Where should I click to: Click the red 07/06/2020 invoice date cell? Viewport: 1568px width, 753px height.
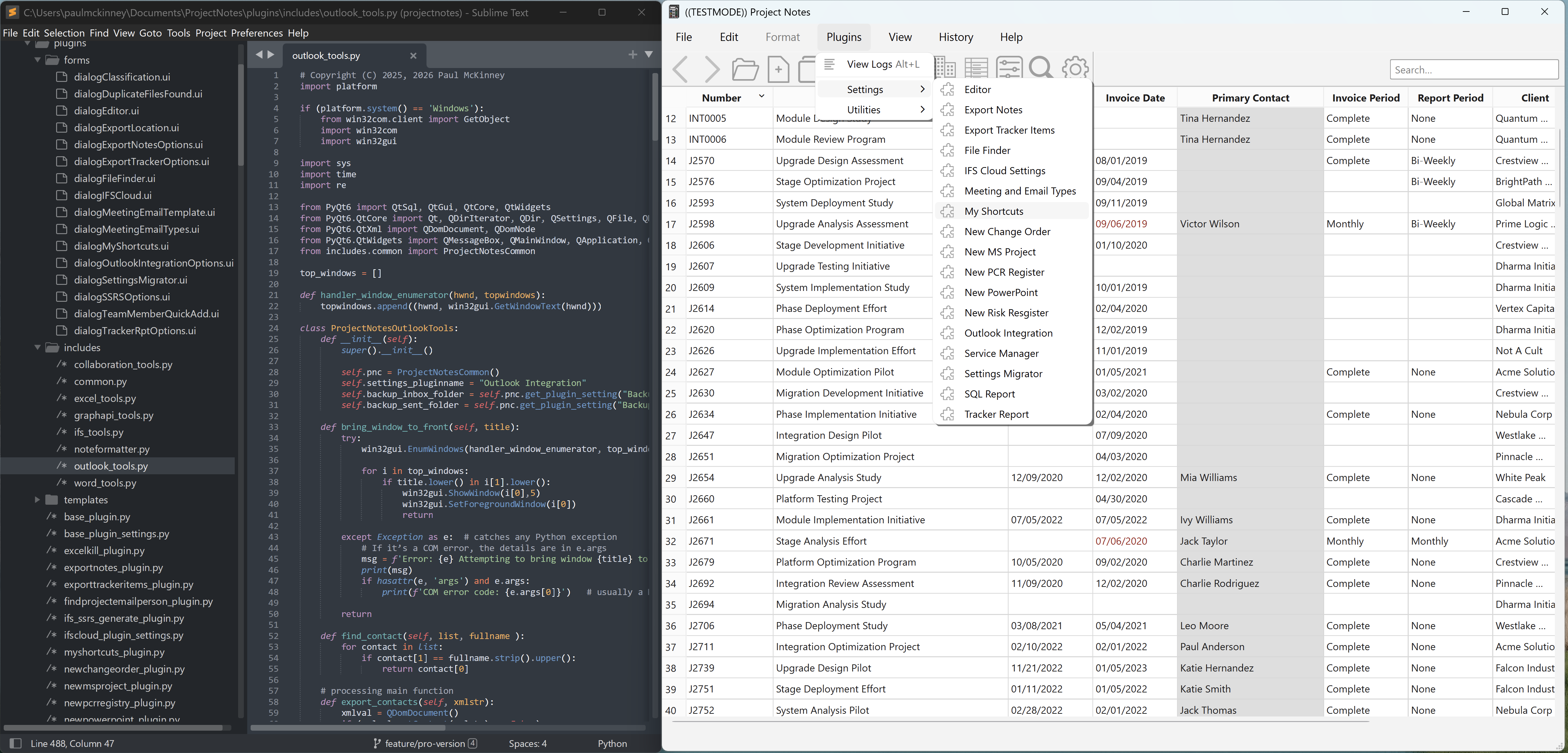[1135, 541]
